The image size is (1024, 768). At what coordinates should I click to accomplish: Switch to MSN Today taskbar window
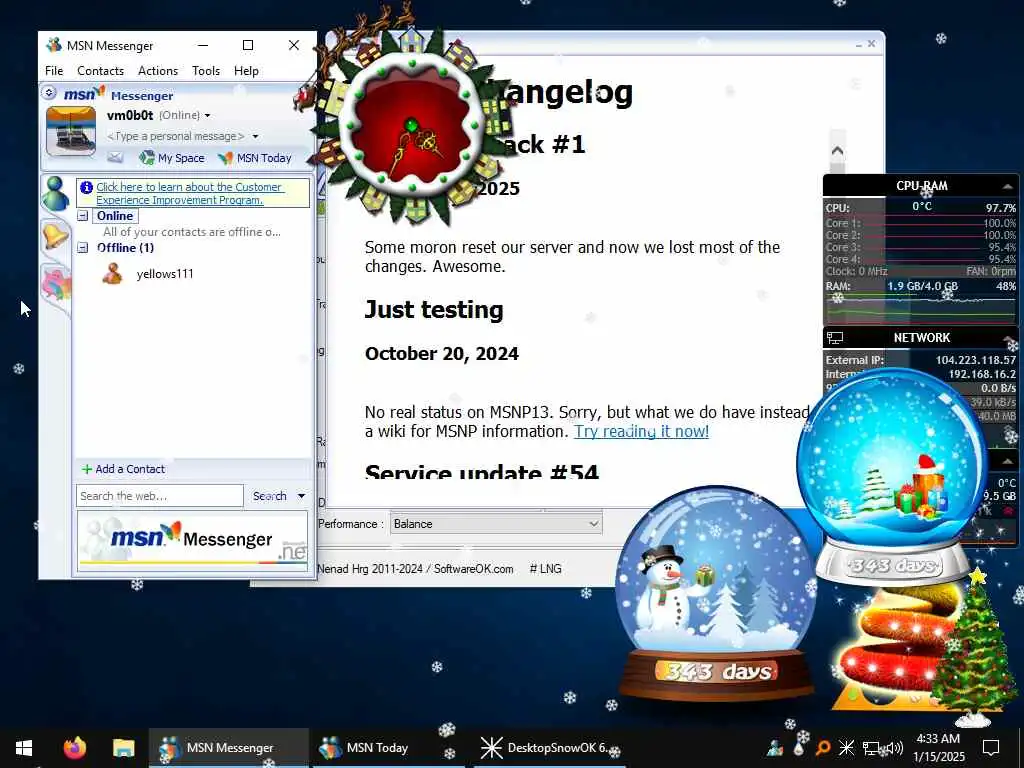(388, 748)
